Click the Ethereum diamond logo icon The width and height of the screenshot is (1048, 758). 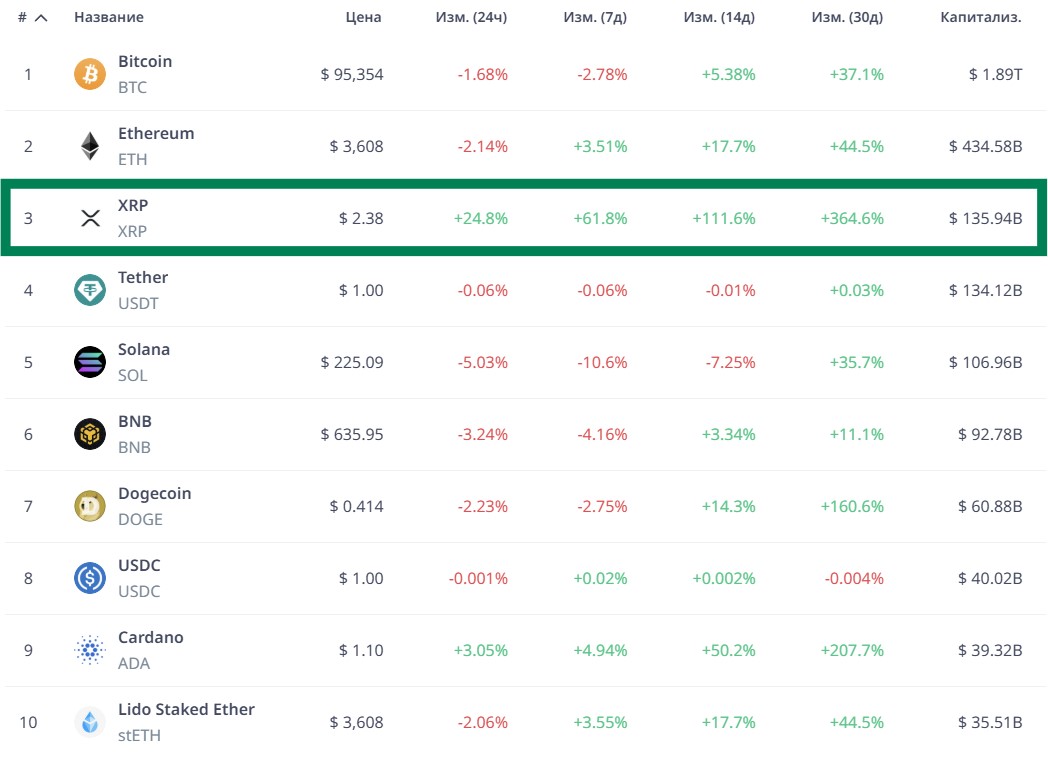pos(90,146)
